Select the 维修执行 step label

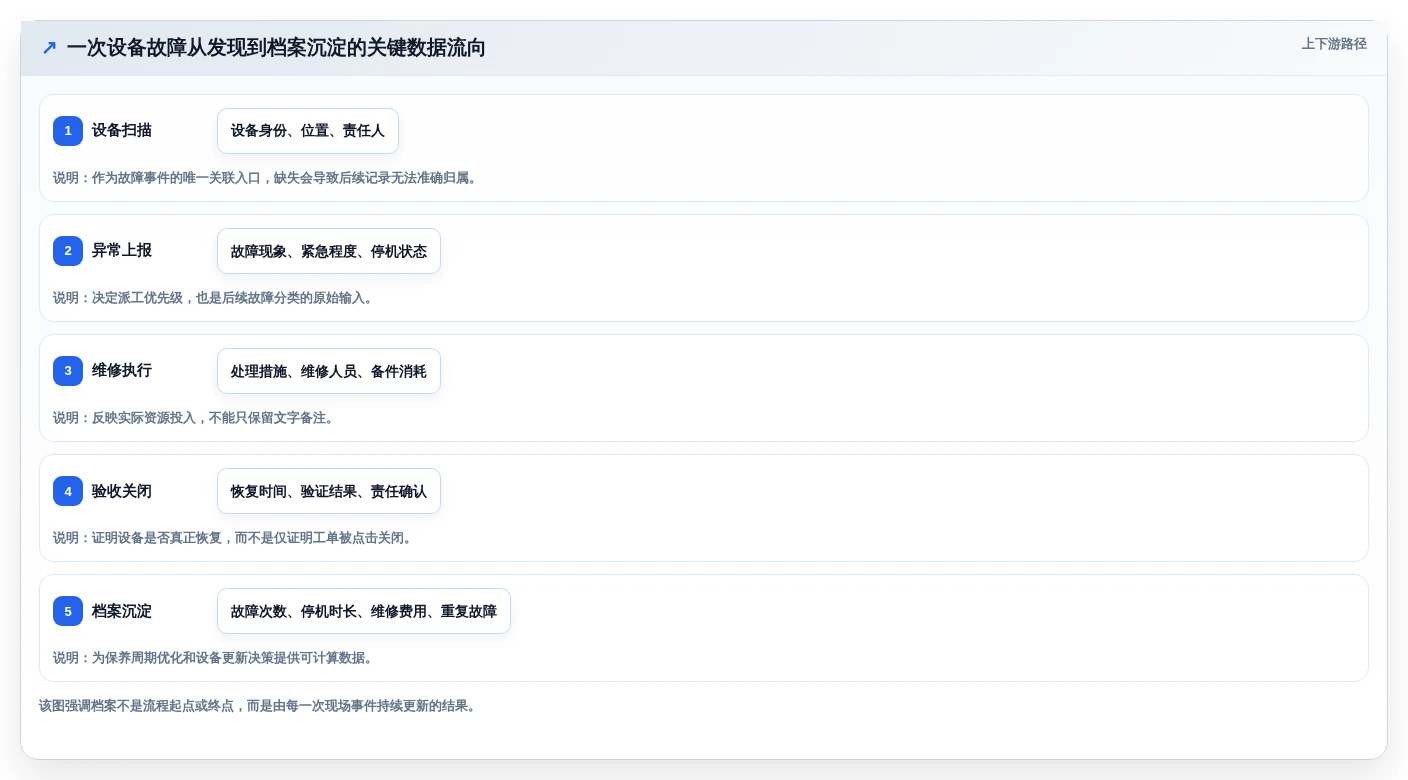(122, 370)
